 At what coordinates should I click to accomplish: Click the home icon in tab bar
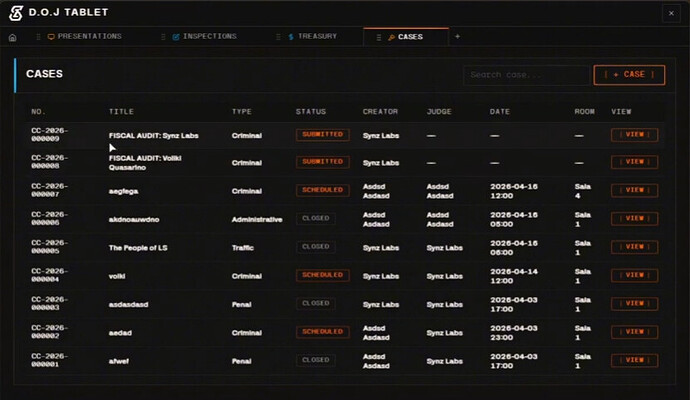(x=12, y=37)
